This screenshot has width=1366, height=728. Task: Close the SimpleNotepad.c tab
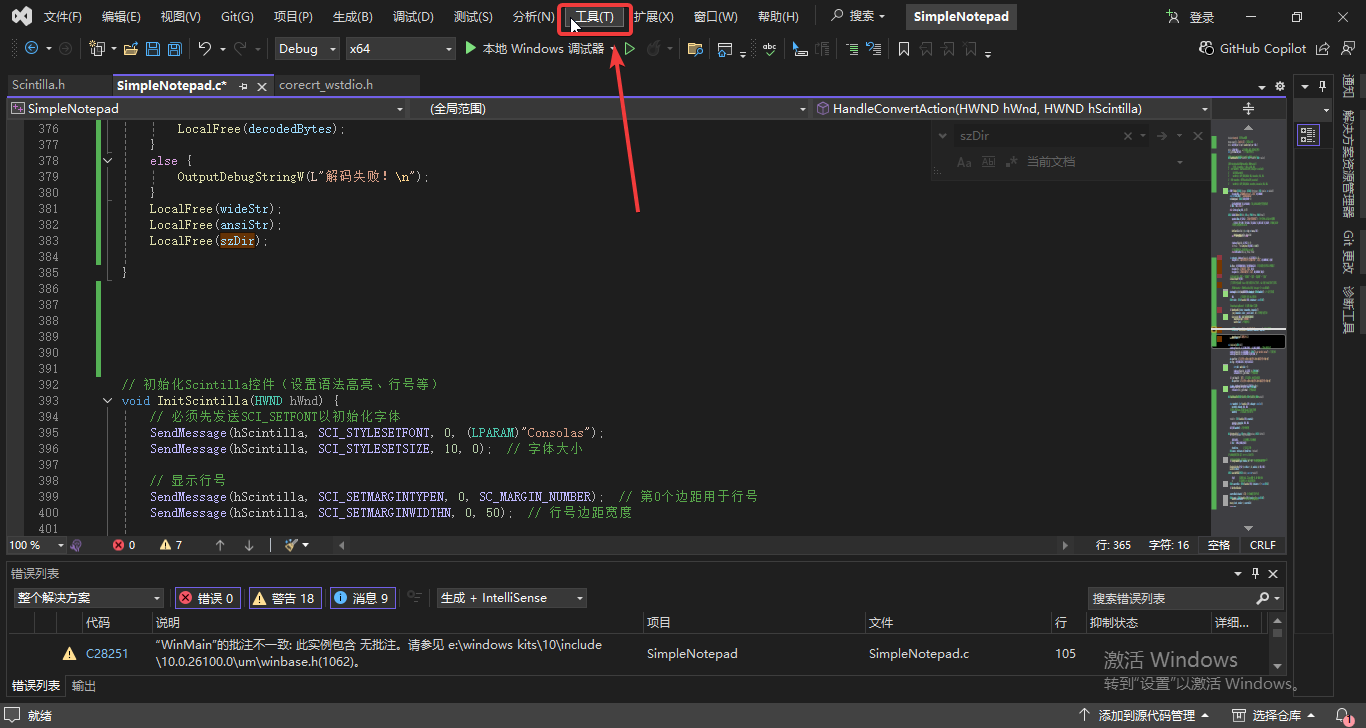(x=263, y=87)
